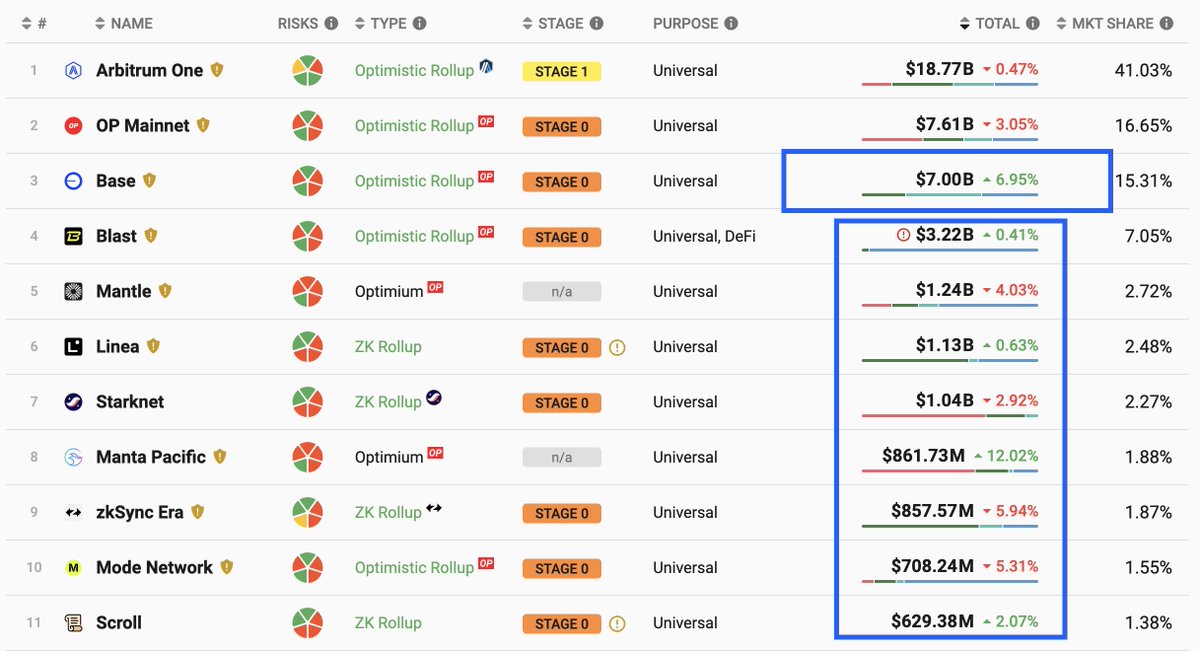Sort the table by TYPE column
The width and height of the screenshot is (1200, 651).
pos(380,23)
